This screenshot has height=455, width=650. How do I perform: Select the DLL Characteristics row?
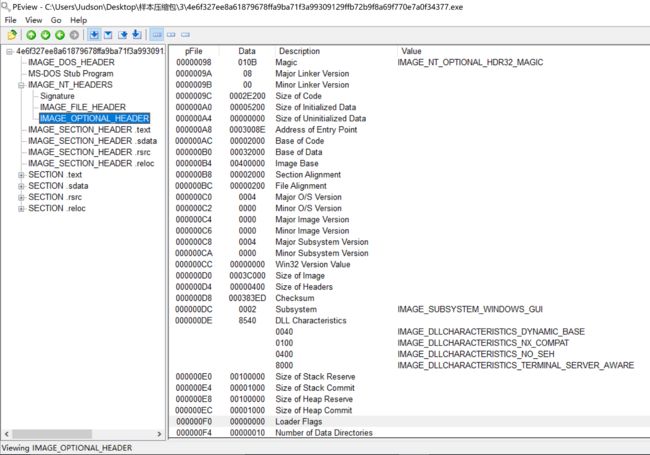(x=408, y=320)
